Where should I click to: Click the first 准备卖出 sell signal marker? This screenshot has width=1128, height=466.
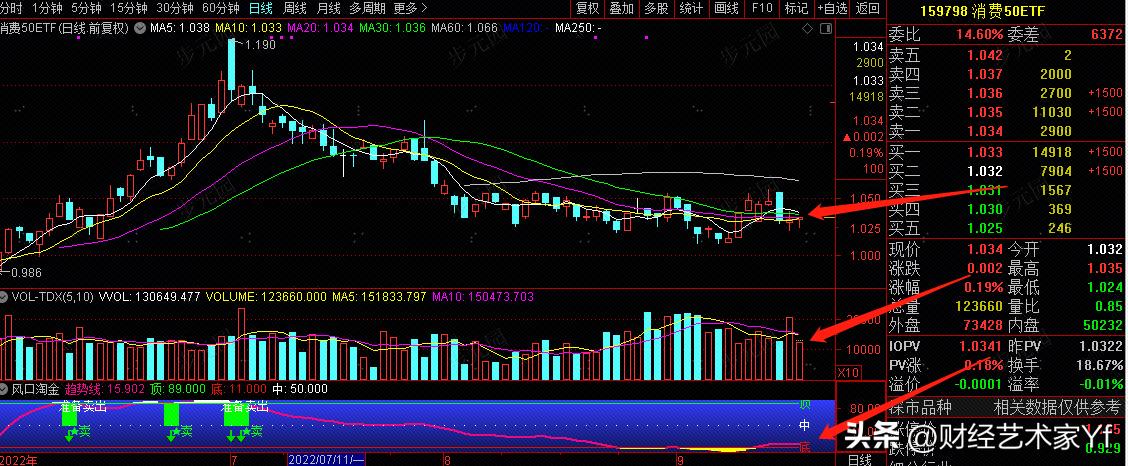click(84, 406)
